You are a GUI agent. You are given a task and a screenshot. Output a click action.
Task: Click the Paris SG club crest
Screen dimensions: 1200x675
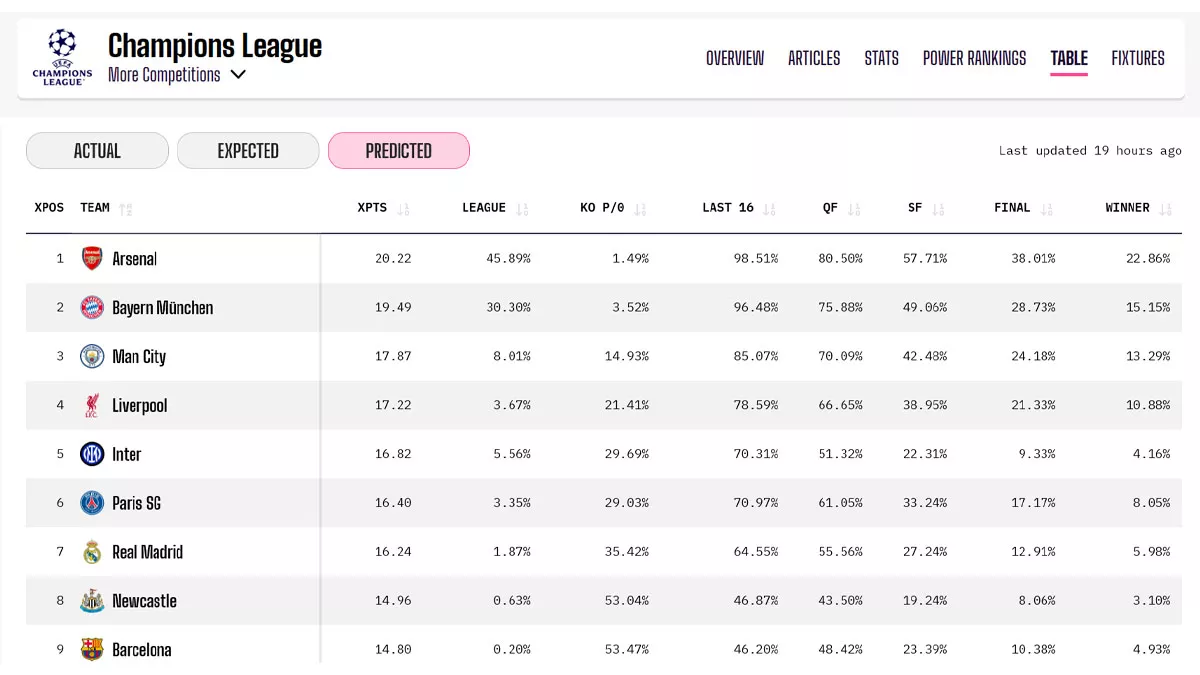coord(92,503)
